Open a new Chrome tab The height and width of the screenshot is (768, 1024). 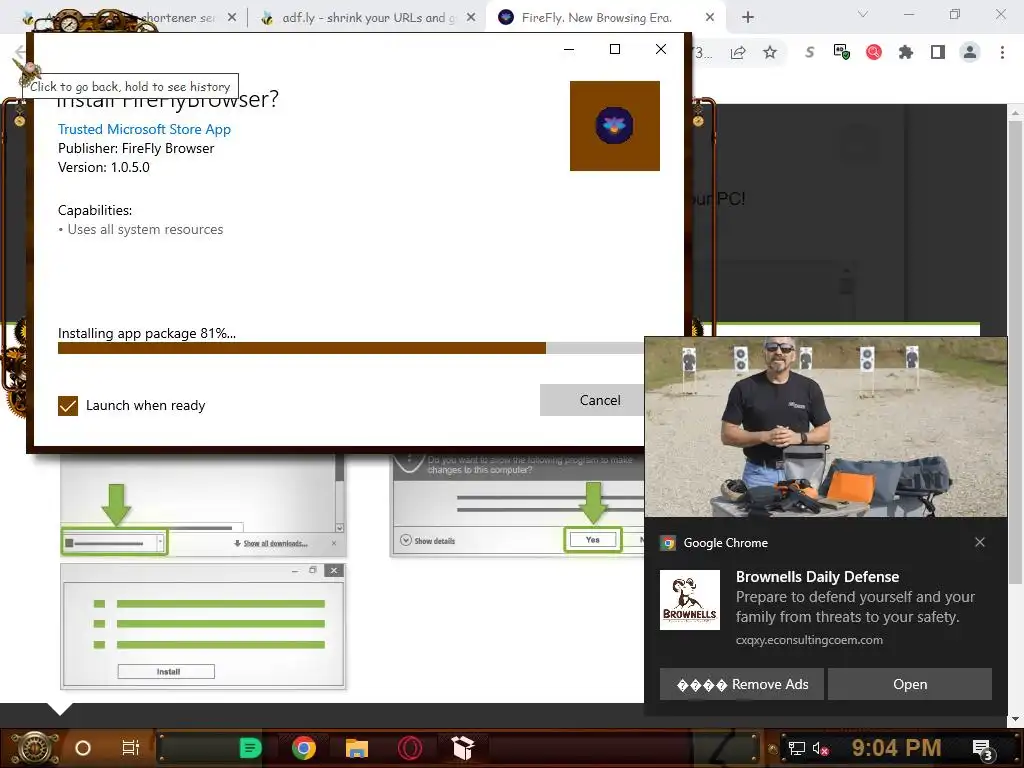748,18
